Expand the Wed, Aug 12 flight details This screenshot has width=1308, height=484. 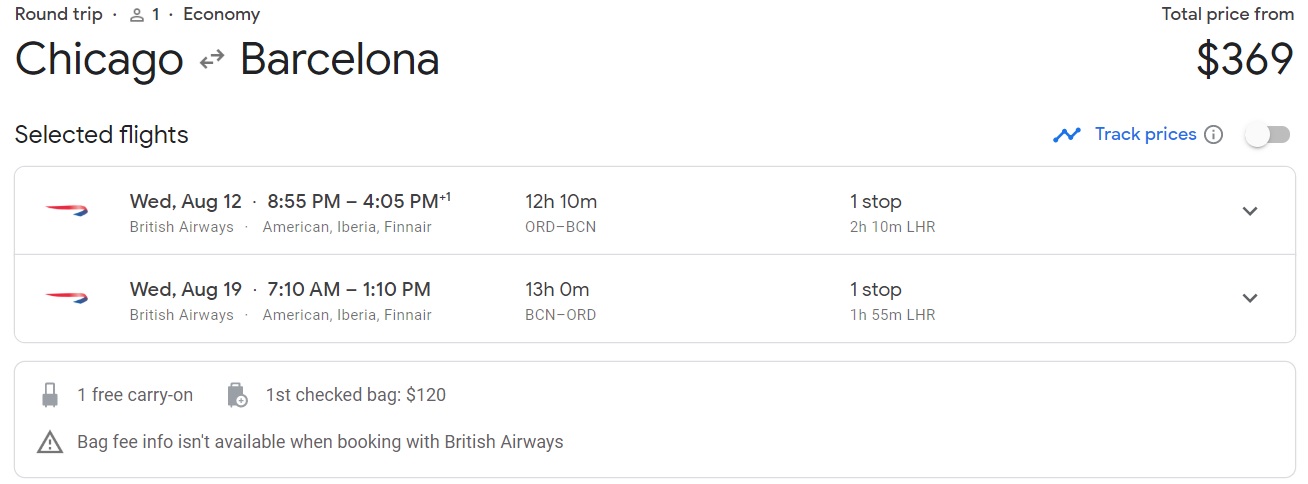click(x=1250, y=211)
